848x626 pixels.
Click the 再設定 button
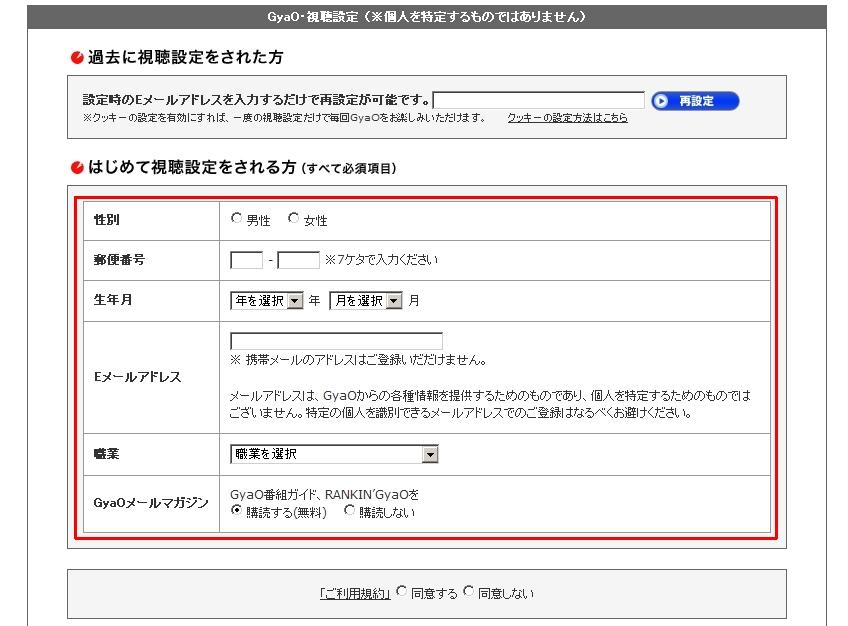tap(695, 101)
